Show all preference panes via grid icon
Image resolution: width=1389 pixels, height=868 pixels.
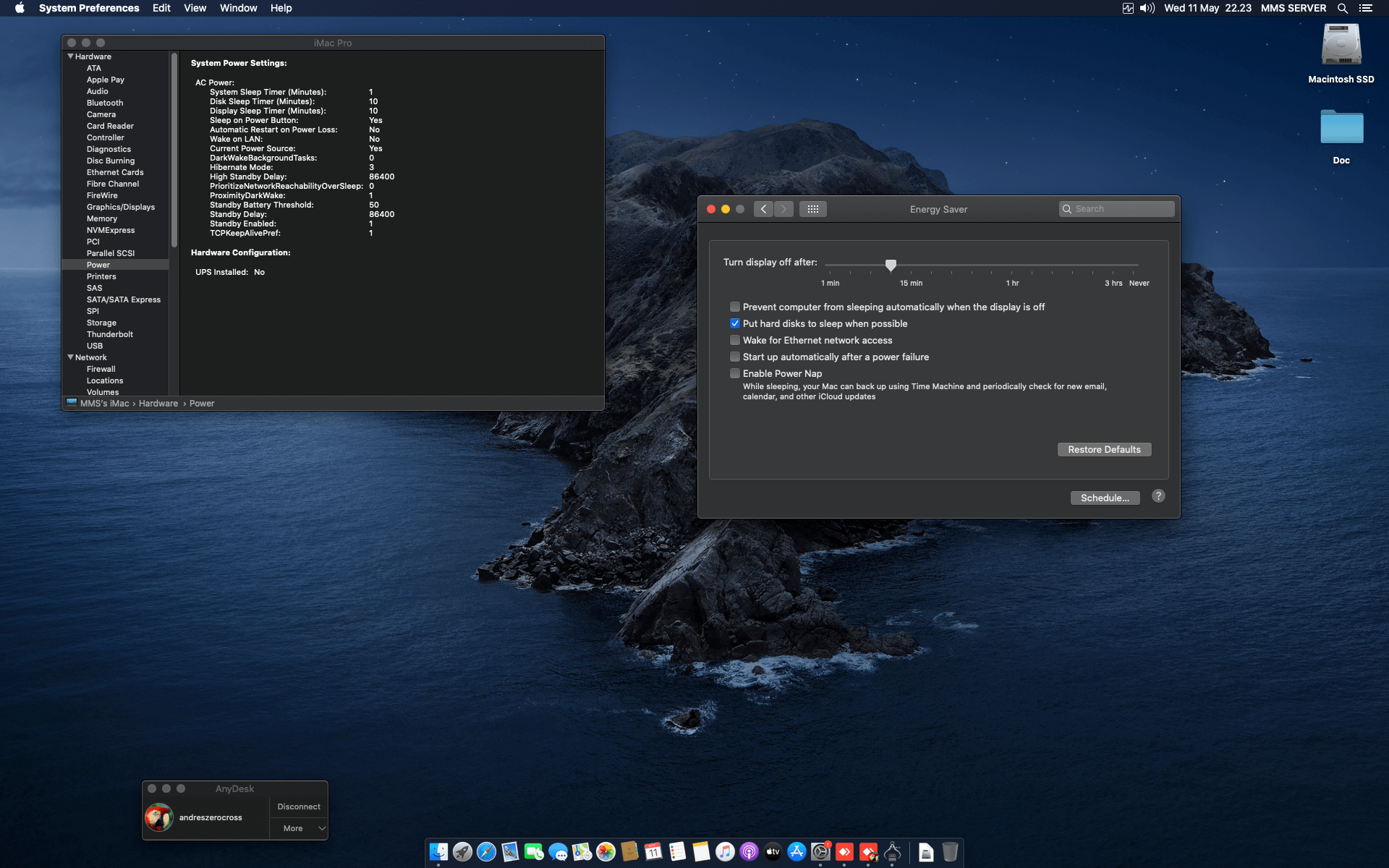click(813, 209)
